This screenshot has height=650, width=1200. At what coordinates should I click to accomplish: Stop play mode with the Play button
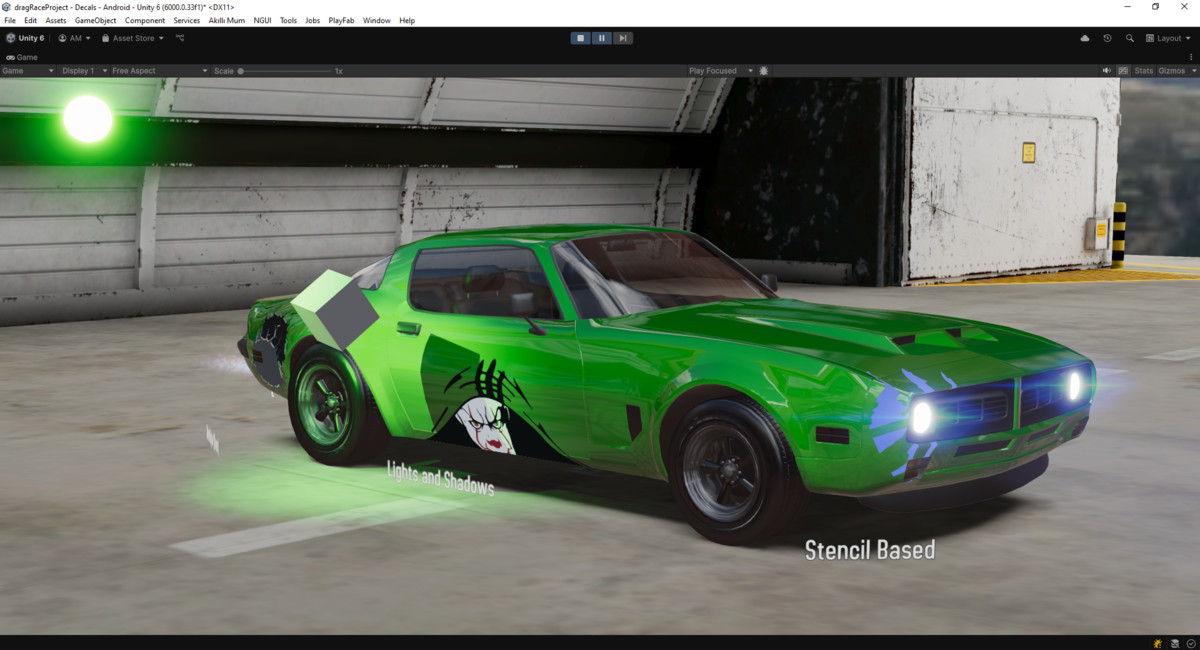click(x=581, y=38)
